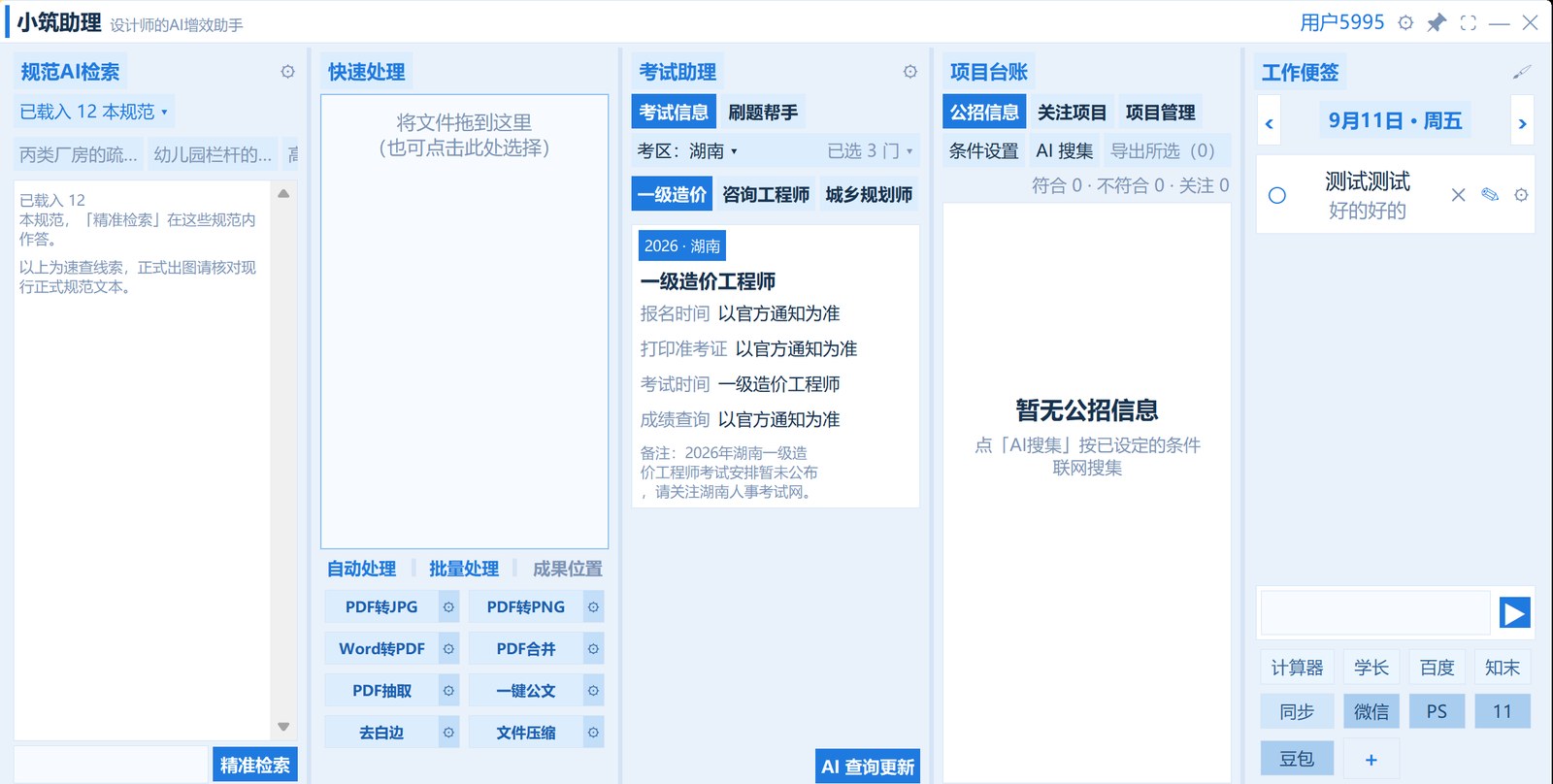Select suggested query 幼儿园栏杆的...
Screen dimensions: 1553x784
tap(213, 154)
